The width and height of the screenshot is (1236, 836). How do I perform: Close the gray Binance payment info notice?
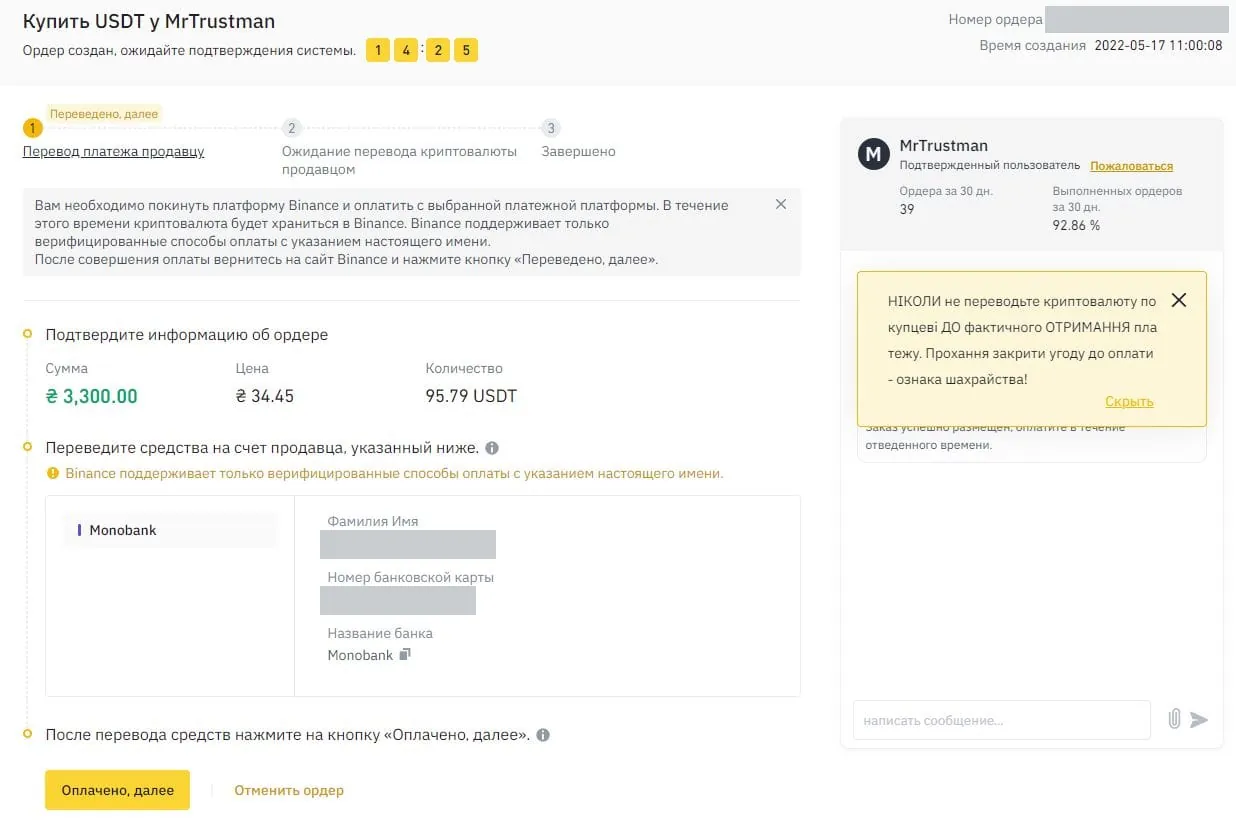781,204
